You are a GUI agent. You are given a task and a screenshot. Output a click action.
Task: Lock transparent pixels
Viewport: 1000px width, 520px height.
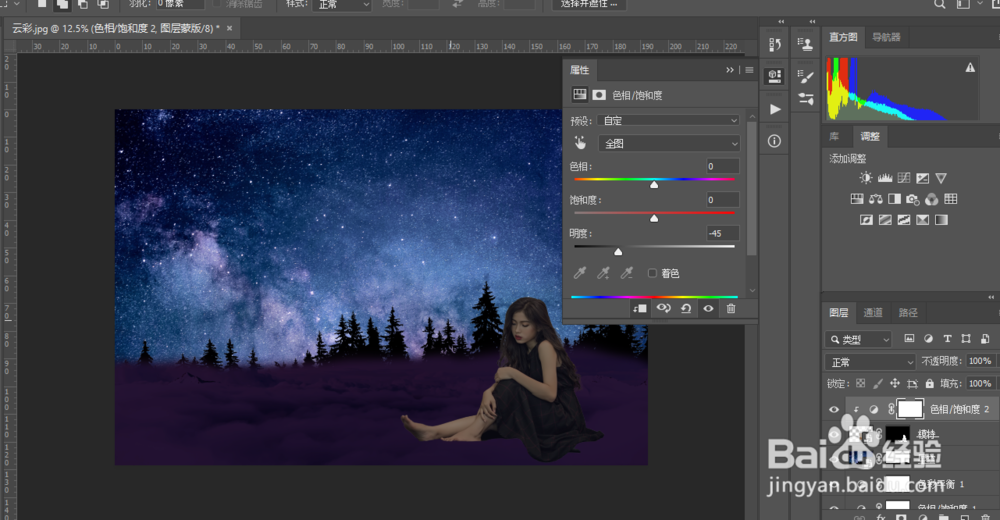pos(860,383)
